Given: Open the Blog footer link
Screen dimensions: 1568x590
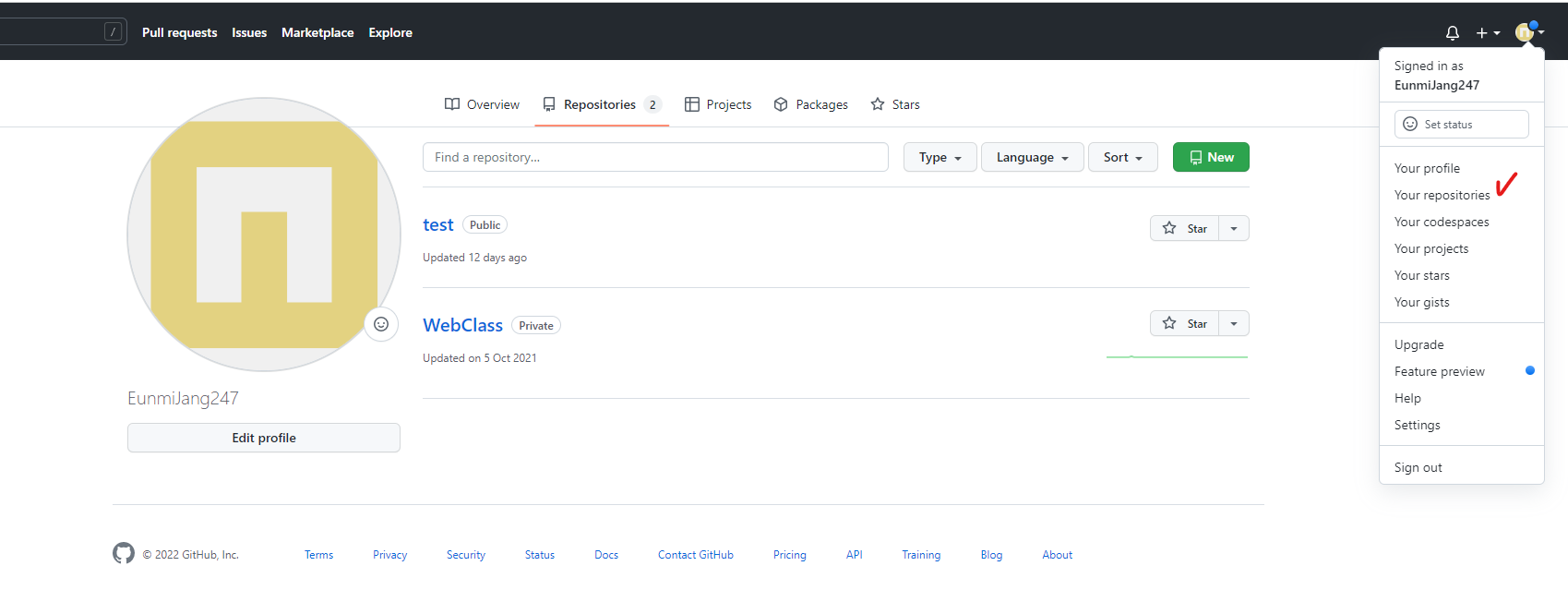Looking at the screenshot, I should (991, 555).
